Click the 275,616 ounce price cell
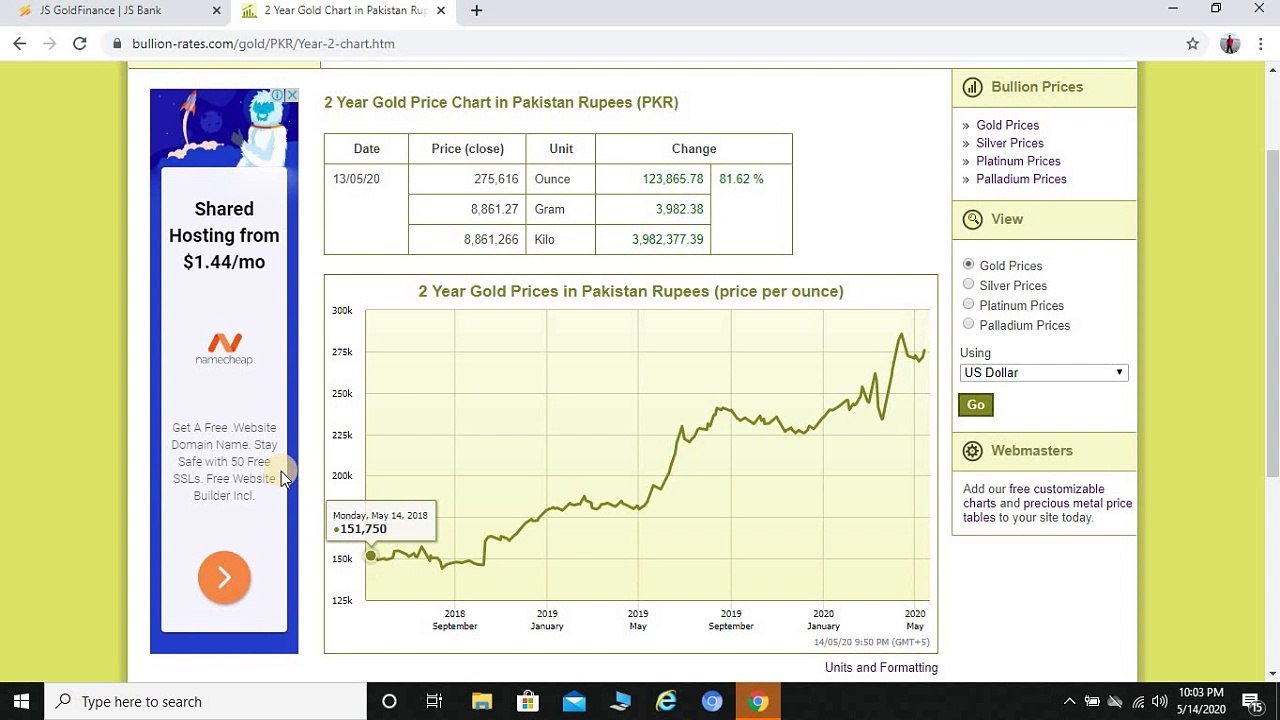 pyautogui.click(x=467, y=179)
